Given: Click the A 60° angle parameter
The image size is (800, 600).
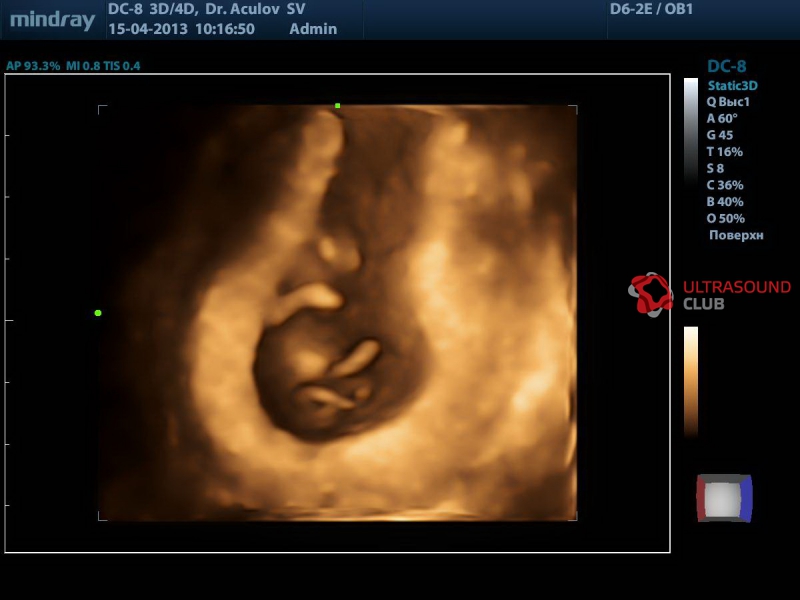Looking at the screenshot, I should pos(722,119).
